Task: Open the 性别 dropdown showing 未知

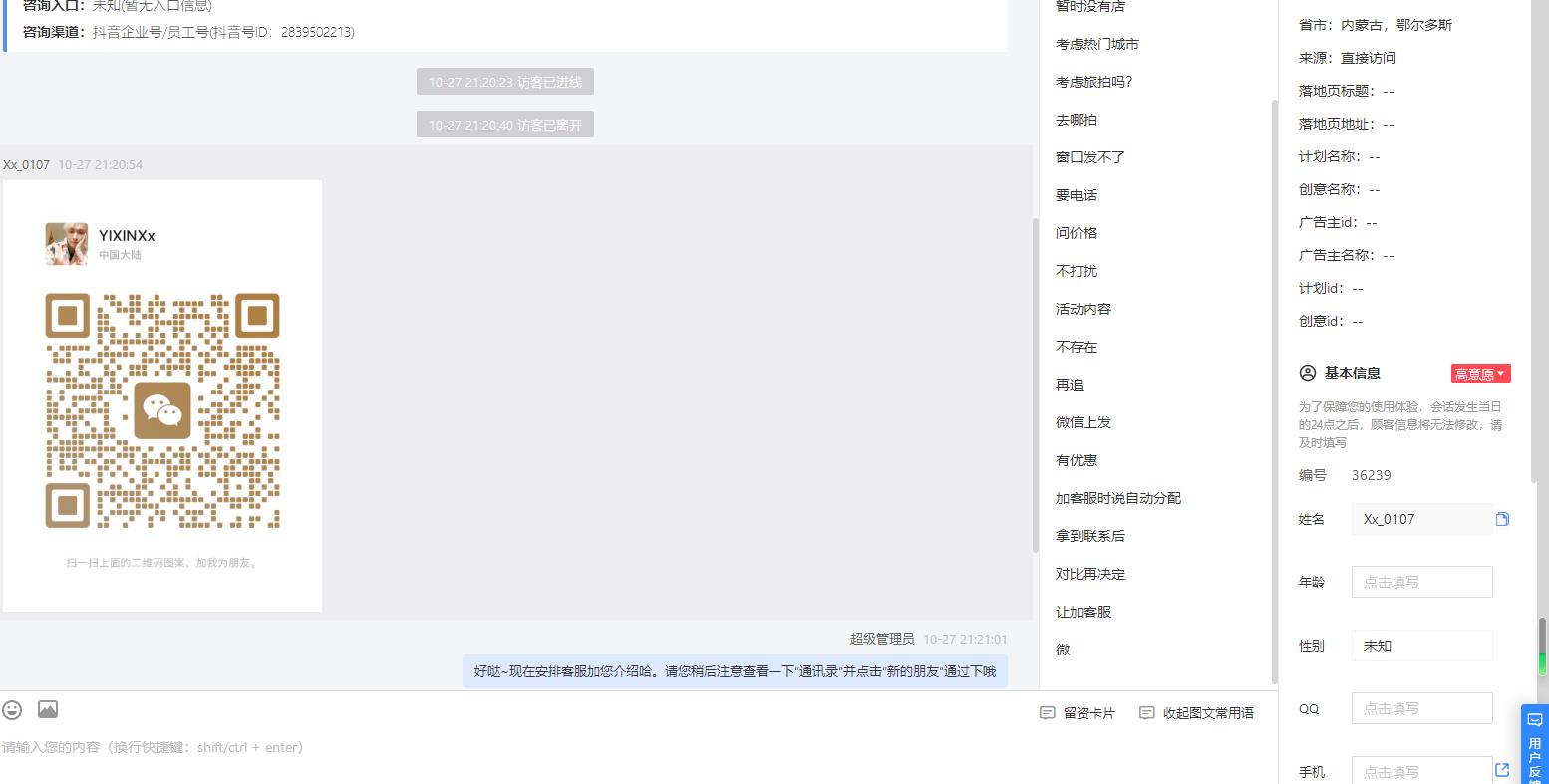Action: (x=1422, y=646)
